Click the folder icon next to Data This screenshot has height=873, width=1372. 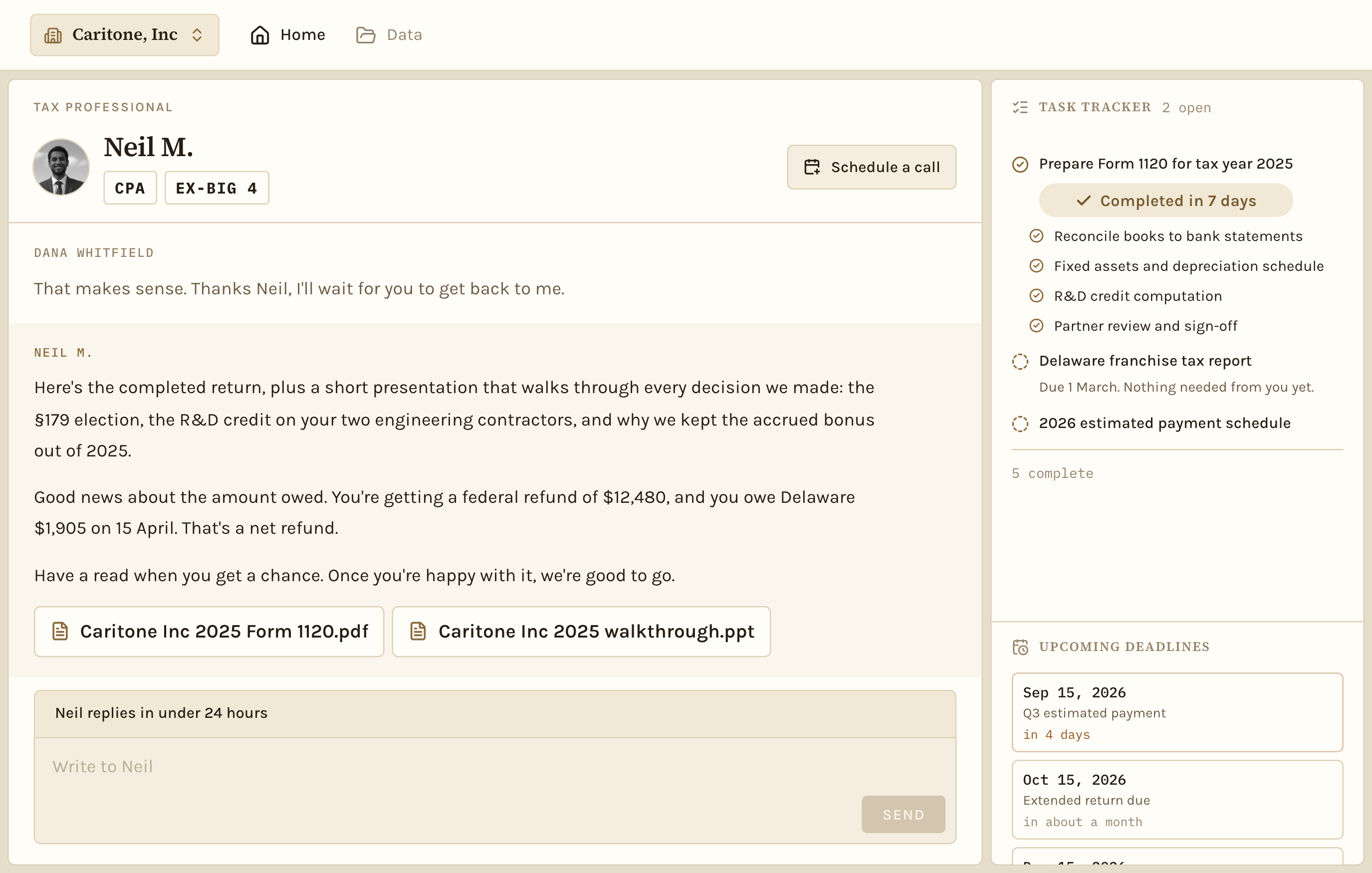(366, 35)
